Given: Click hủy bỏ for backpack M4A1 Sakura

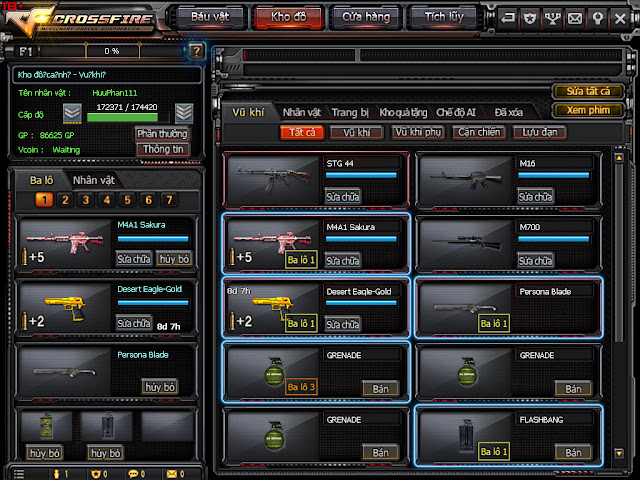Looking at the screenshot, I should coord(174,259).
